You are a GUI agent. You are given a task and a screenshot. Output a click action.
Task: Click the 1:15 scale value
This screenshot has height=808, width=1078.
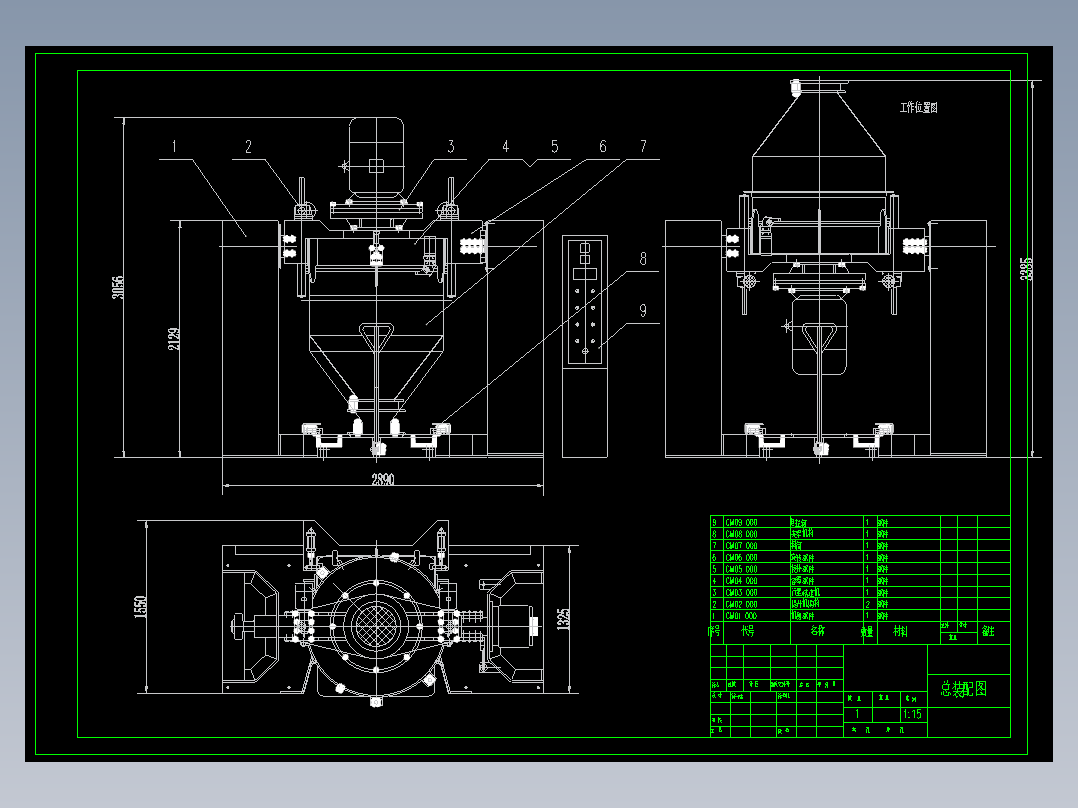coord(912,714)
